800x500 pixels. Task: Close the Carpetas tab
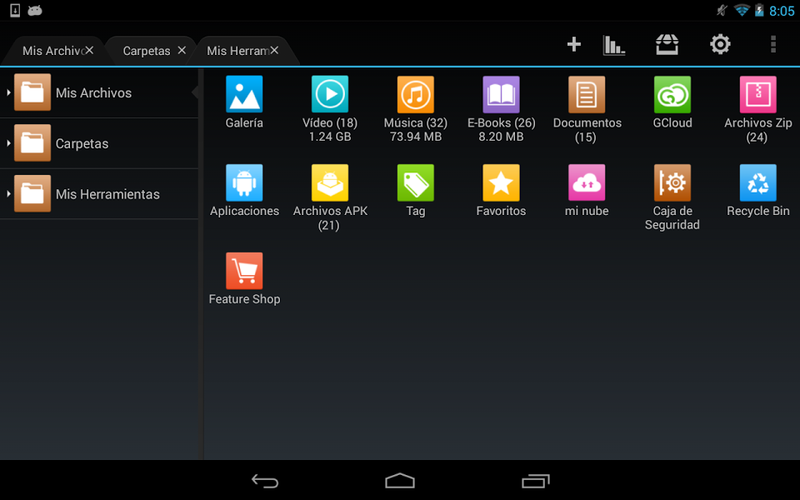182,50
